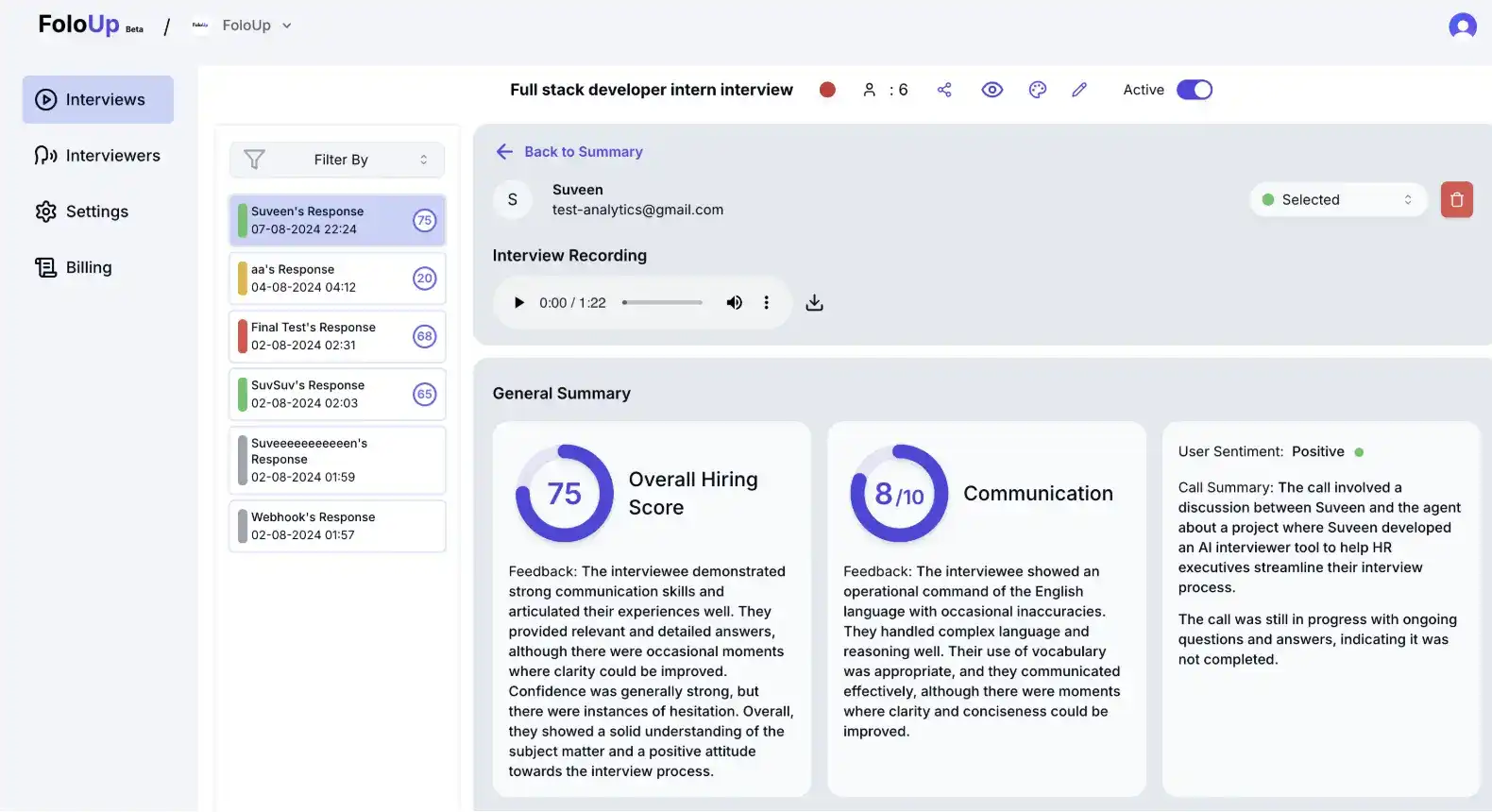The height and width of the screenshot is (812, 1492).
Task: Seek along the audio progress bar
Action: tap(662, 303)
